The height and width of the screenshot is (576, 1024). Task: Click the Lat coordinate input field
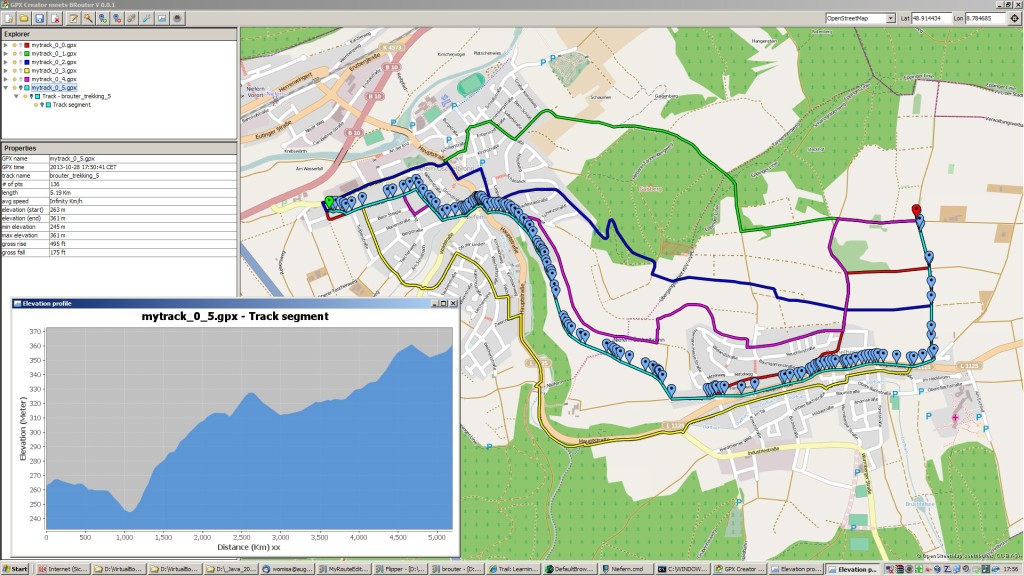pyautogui.click(x=931, y=18)
